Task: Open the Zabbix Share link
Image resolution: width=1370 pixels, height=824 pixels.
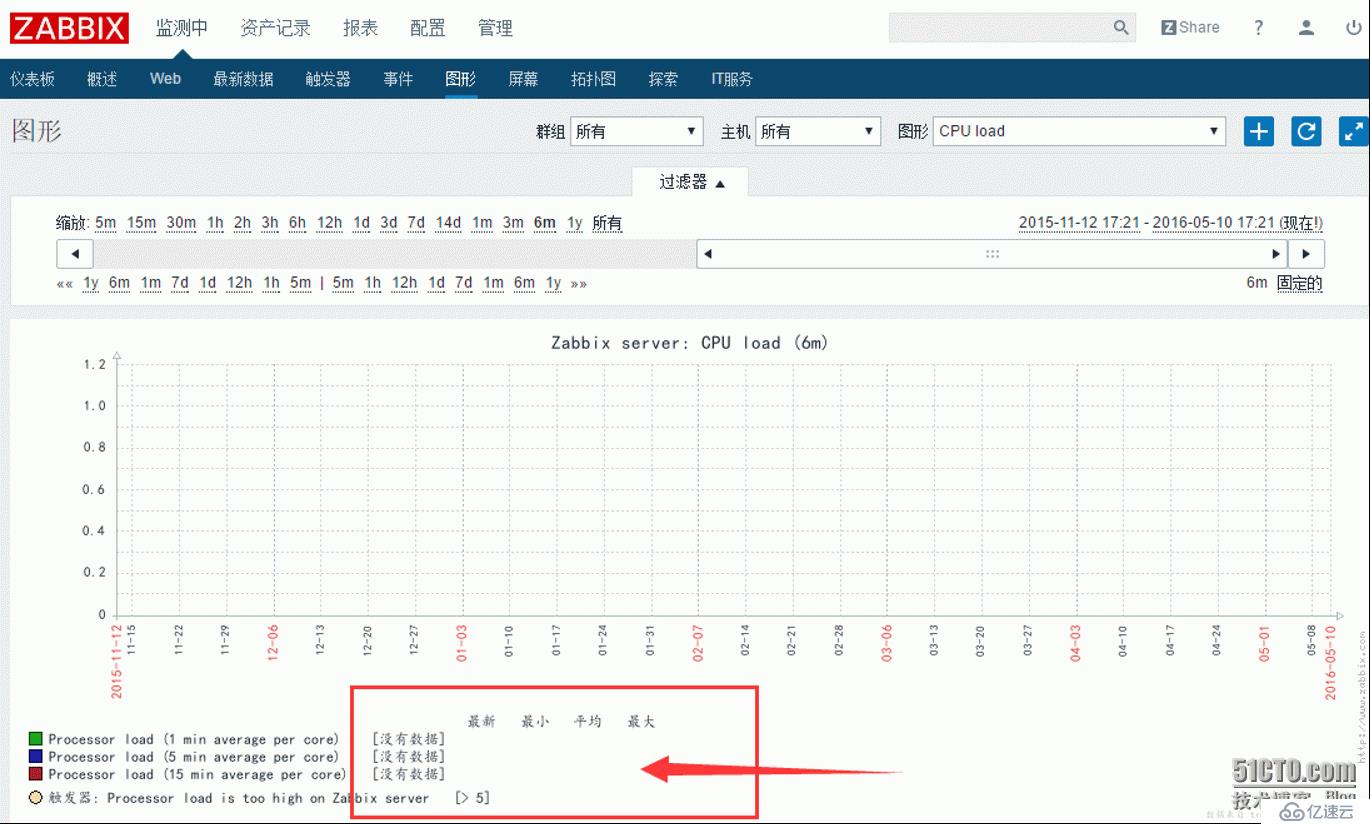Action: tap(1190, 28)
